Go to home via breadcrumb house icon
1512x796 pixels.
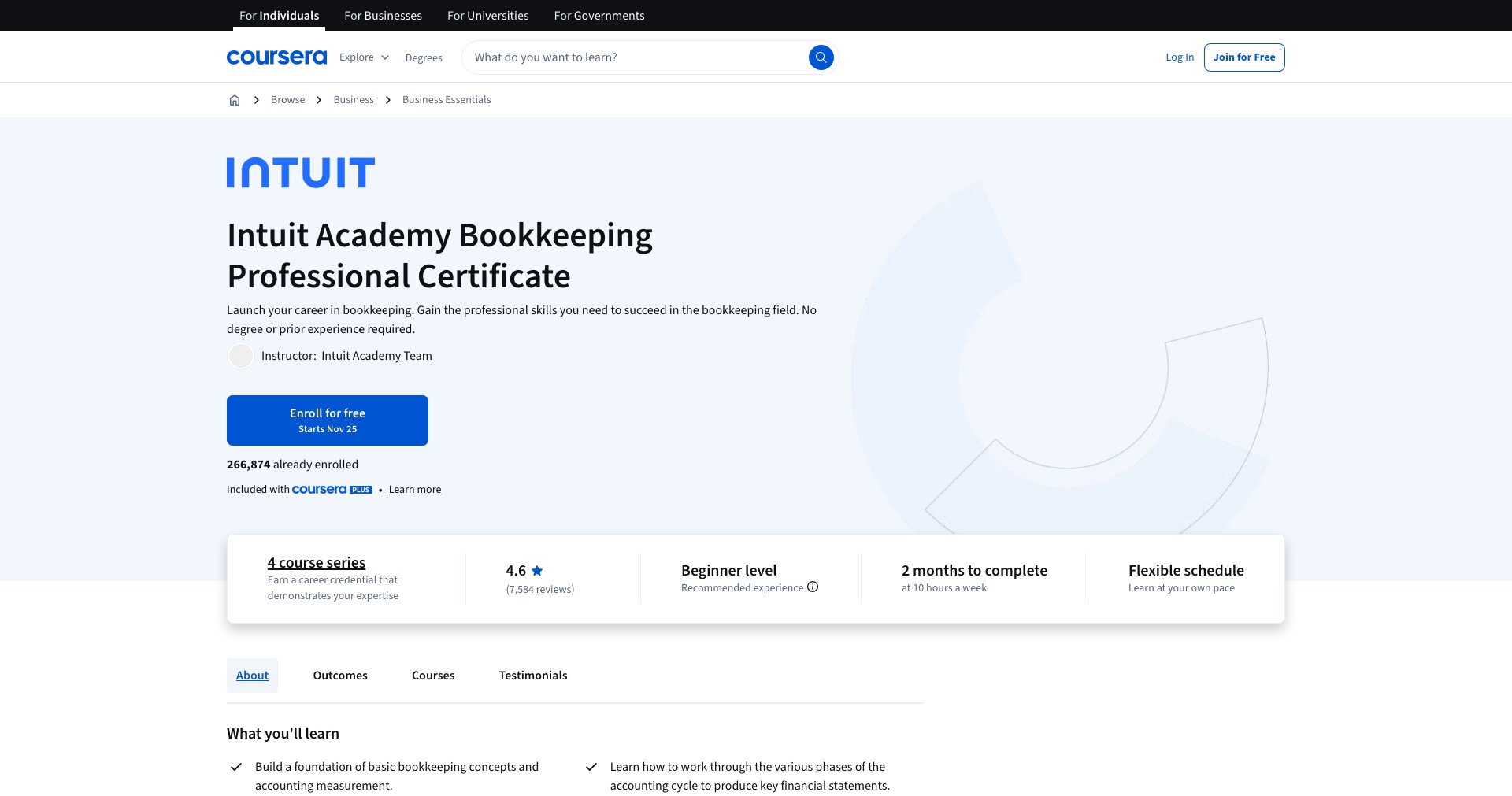[x=235, y=100]
